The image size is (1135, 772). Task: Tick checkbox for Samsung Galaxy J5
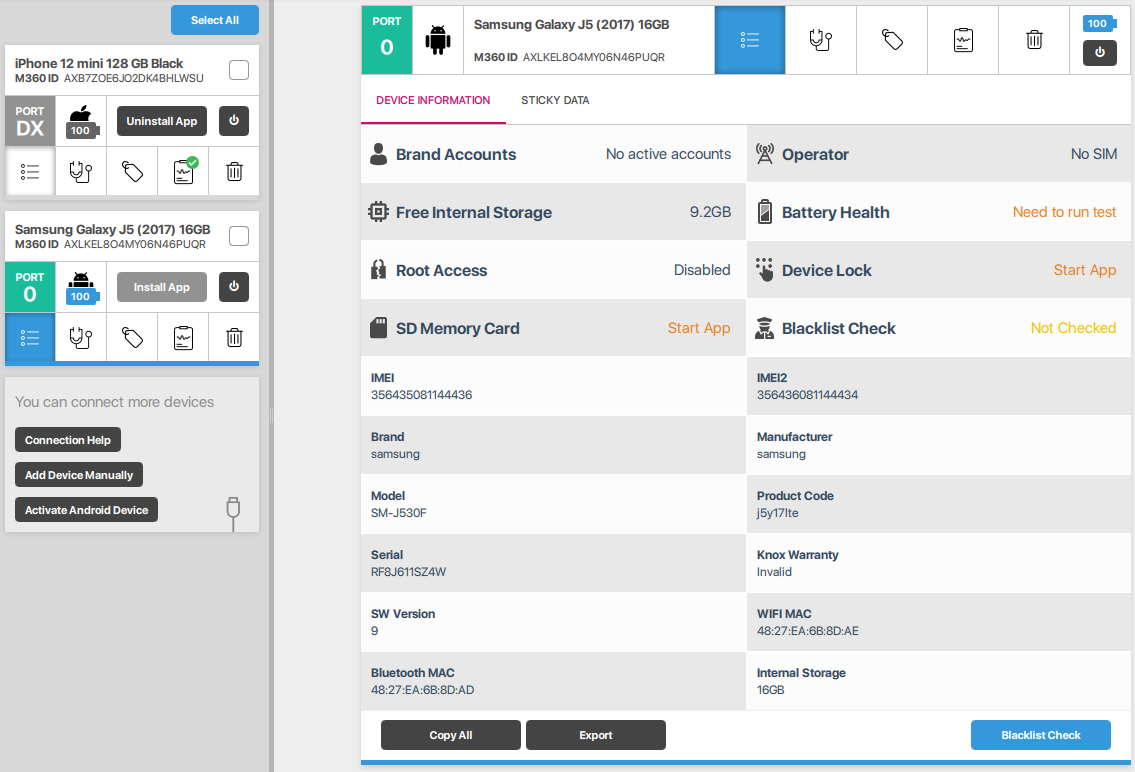[239, 236]
